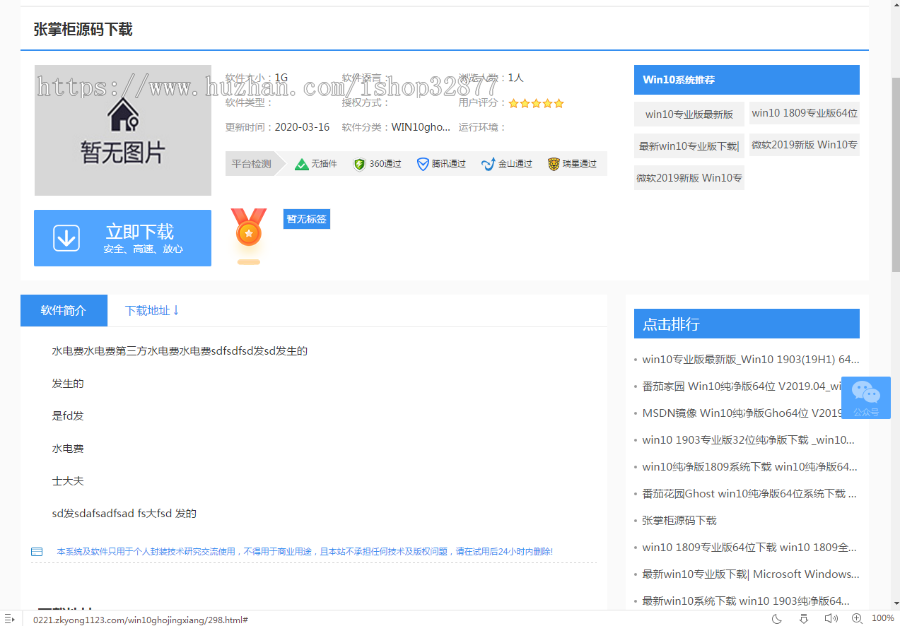Click the 暂无标签 tag button
Viewport: 900px width, 626px height.
click(306, 218)
